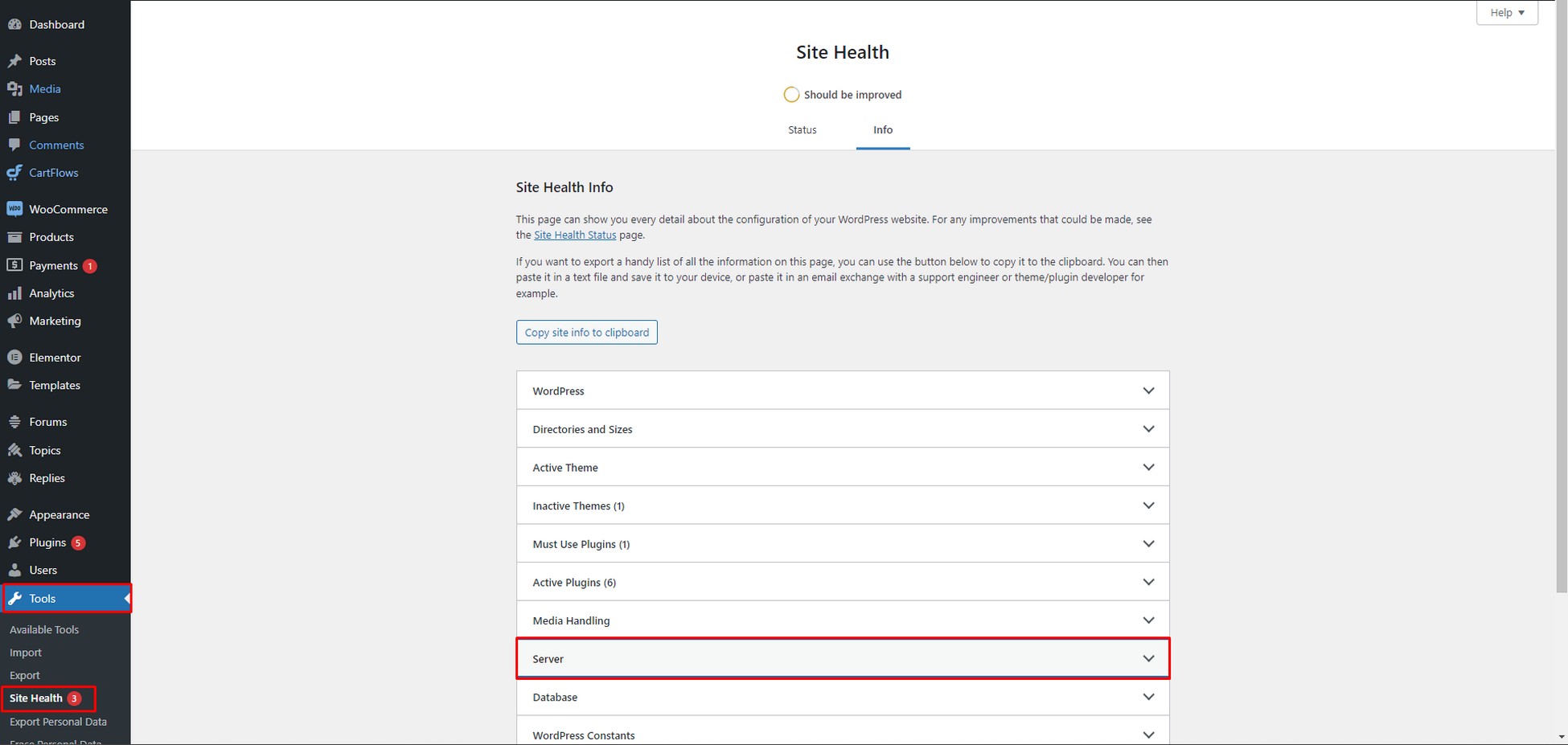The image size is (1568, 745).
Task: Expand the Active Theme chevron
Action: [1148, 467]
